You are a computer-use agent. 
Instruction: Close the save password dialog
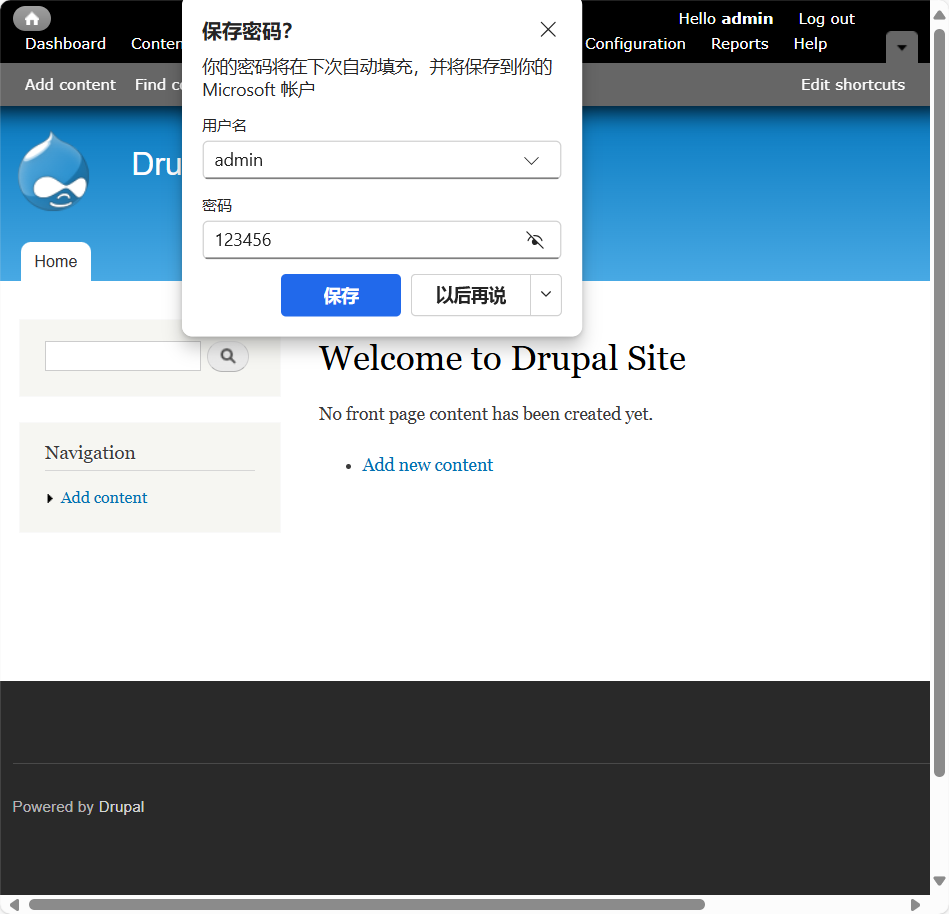(x=548, y=29)
